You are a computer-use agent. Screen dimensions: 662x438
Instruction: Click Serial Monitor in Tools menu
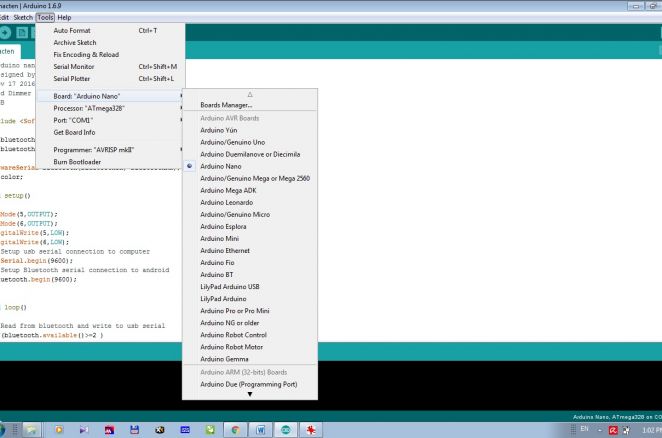(x=73, y=66)
